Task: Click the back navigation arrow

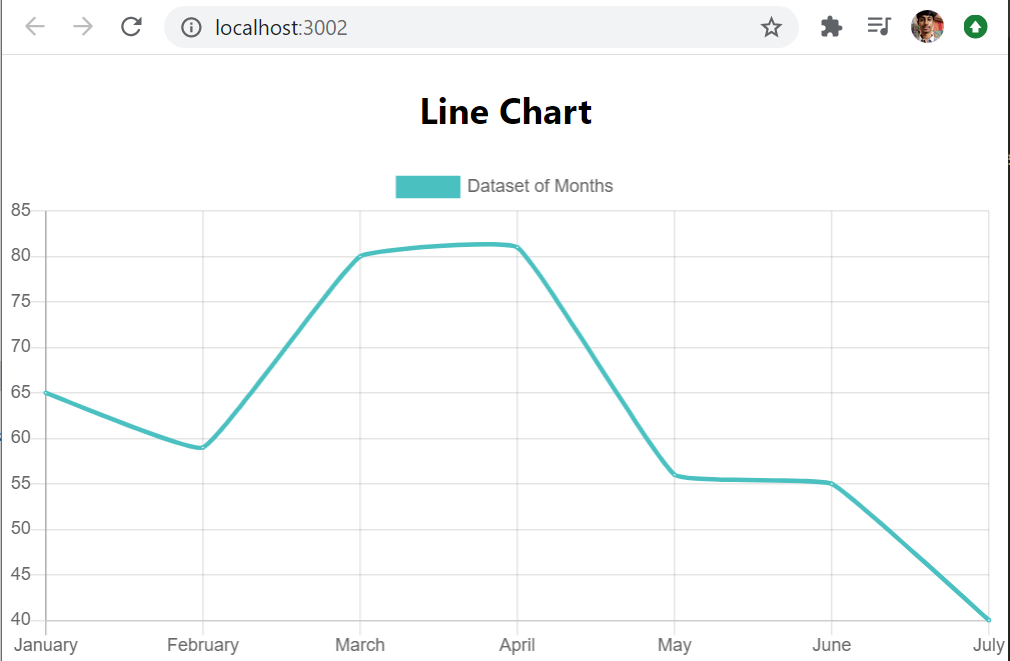Action: click(x=34, y=27)
